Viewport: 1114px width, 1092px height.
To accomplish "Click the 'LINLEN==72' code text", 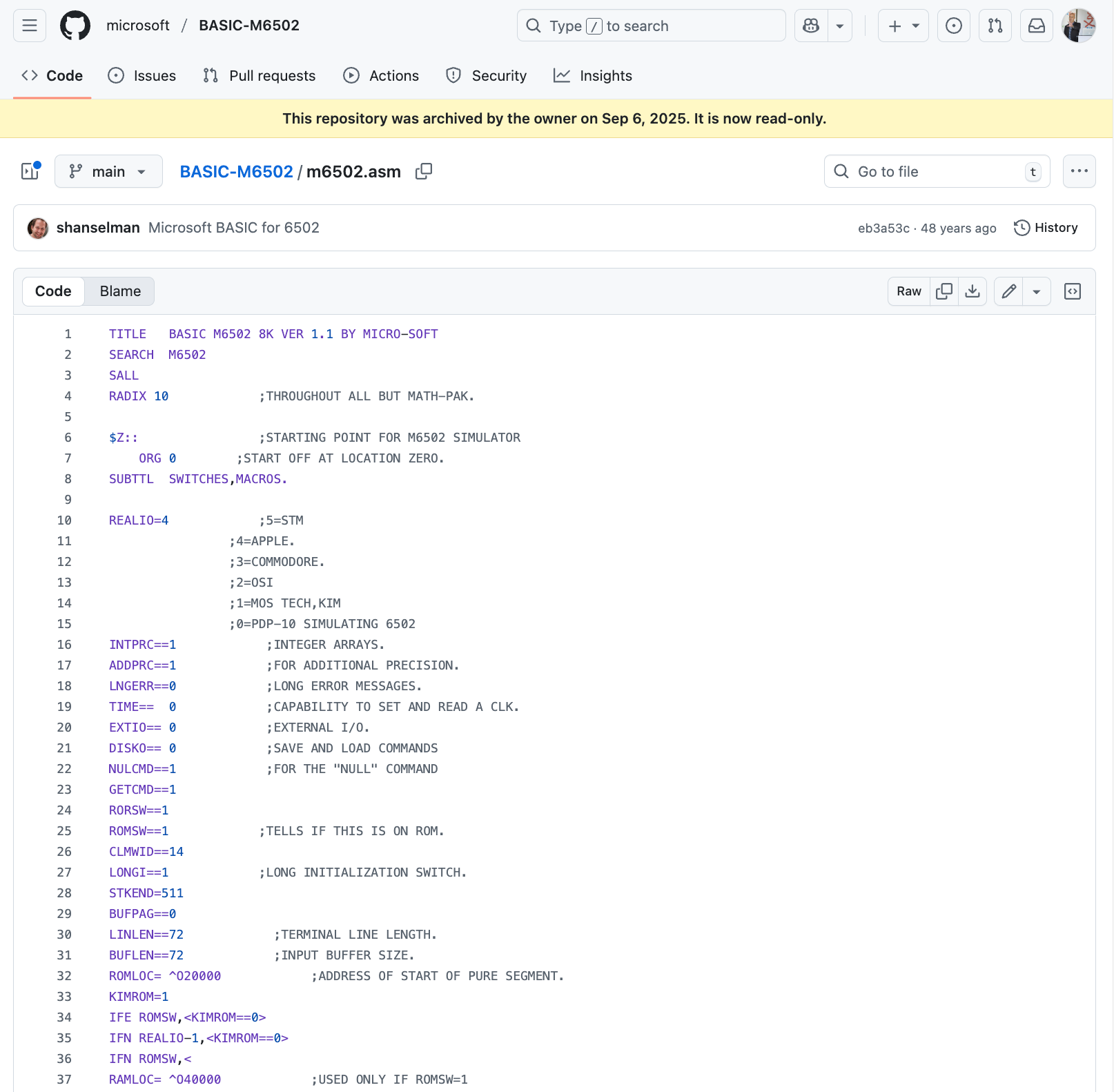I will pos(146,935).
